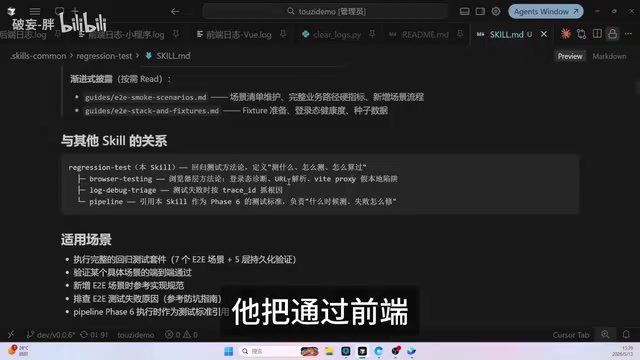The width and height of the screenshot is (640, 360).
Task: Open settings gear in title bar
Action: tap(496, 11)
